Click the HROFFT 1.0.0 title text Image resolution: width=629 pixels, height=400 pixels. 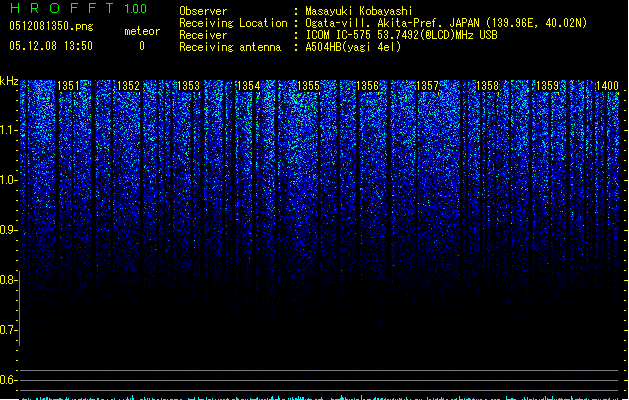pyautogui.click(x=79, y=8)
